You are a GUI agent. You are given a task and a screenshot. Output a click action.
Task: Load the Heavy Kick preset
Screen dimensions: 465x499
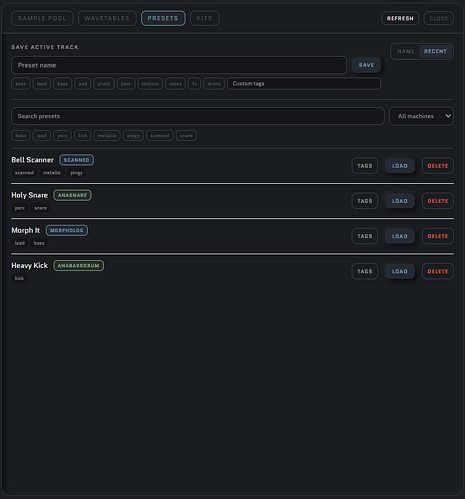coord(400,271)
